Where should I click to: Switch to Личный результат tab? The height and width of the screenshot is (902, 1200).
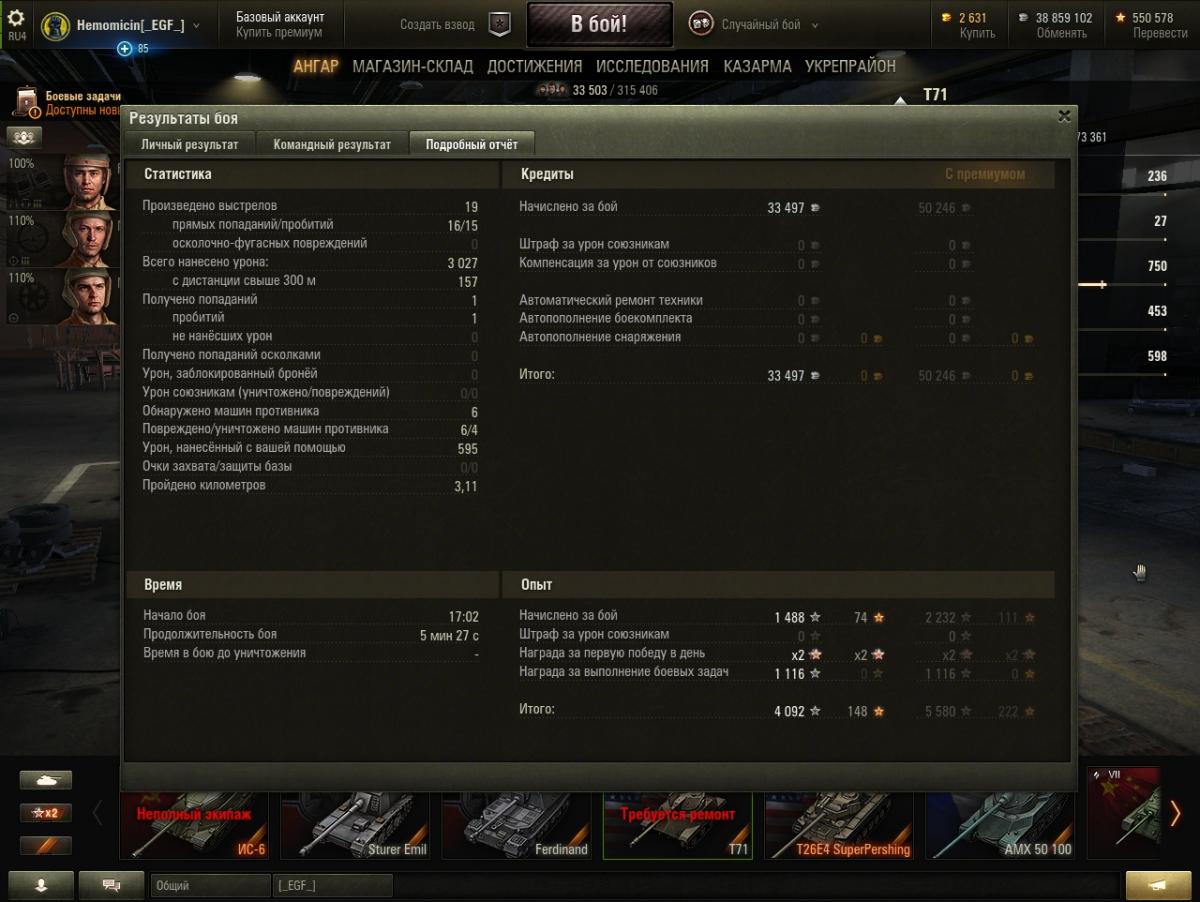(190, 144)
